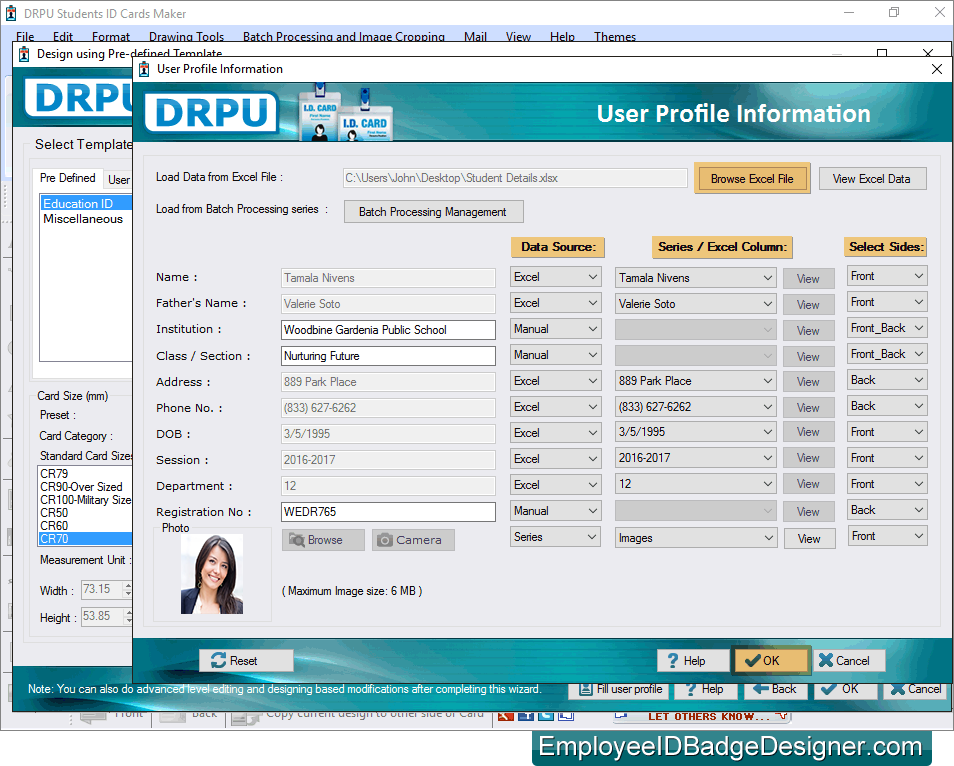
Task: Click the Width value field
Action: (102, 589)
